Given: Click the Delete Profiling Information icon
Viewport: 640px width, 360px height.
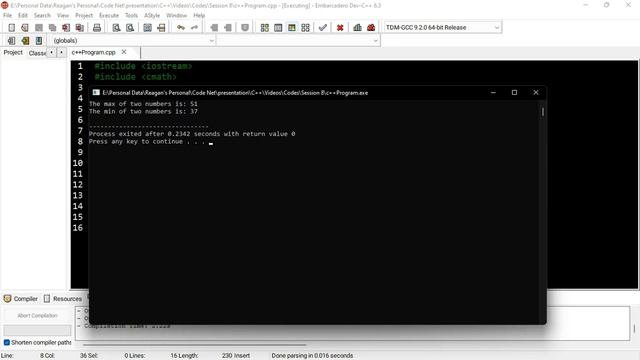Looking at the screenshot, I should [x=371, y=28].
